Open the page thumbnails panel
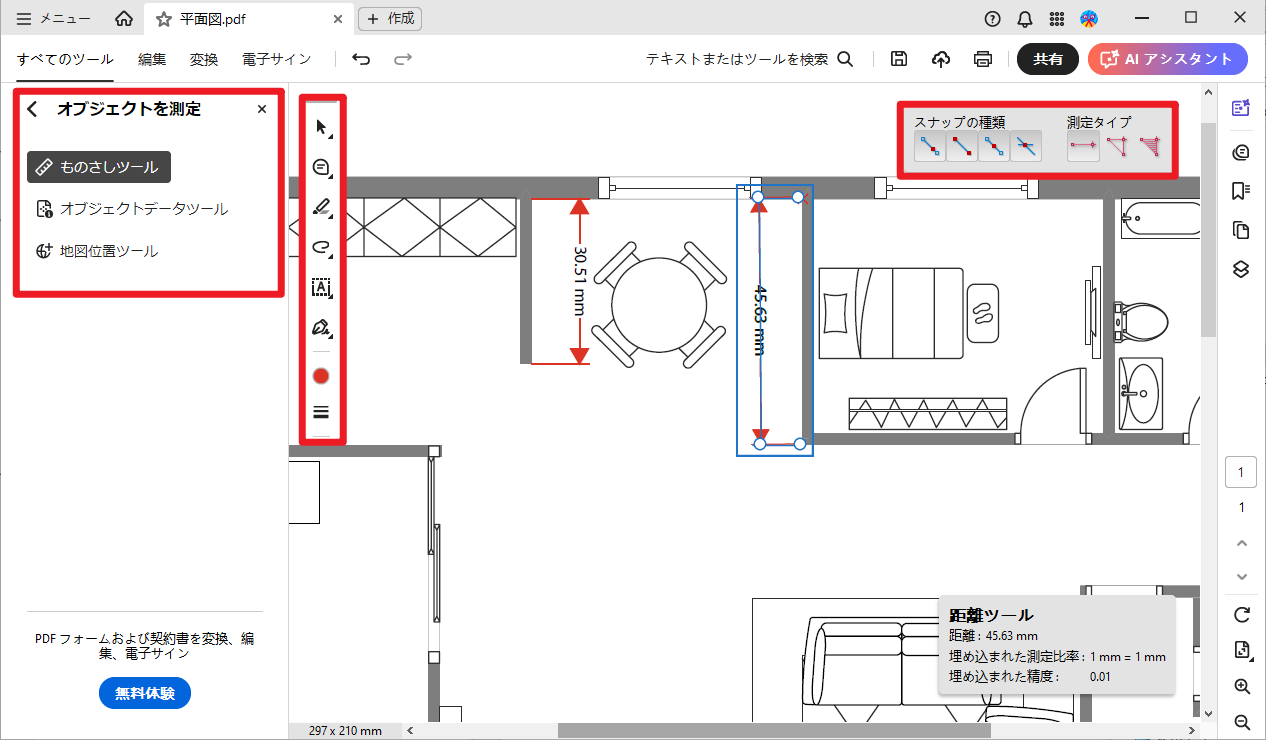This screenshot has width=1266, height=740. click(1242, 231)
